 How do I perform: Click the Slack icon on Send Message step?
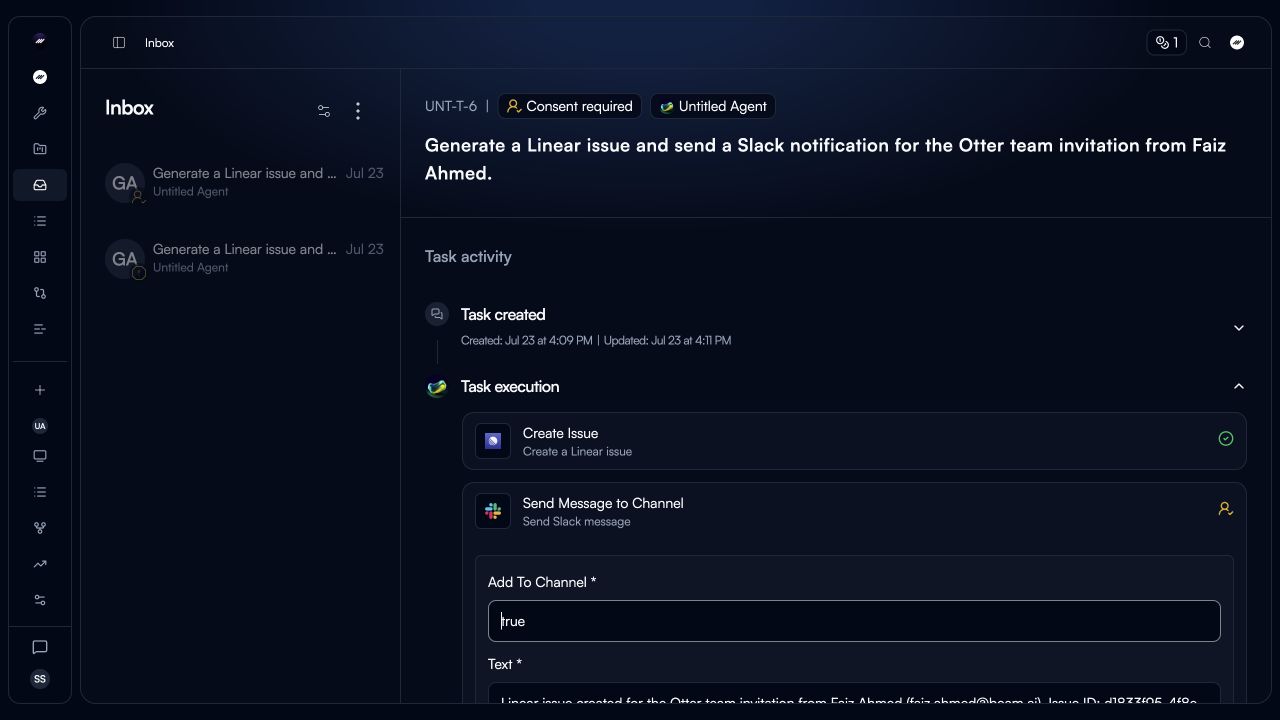(x=493, y=511)
